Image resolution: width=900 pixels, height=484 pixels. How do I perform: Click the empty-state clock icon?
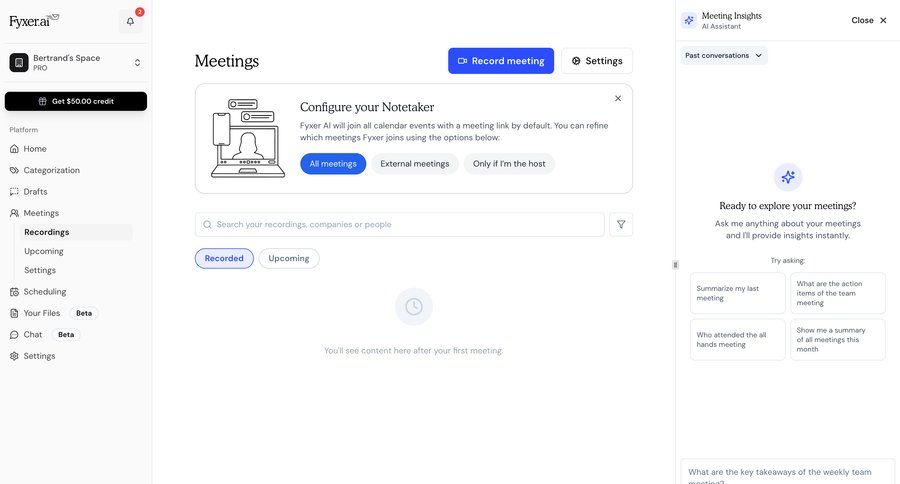pyautogui.click(x=414, y=307)
